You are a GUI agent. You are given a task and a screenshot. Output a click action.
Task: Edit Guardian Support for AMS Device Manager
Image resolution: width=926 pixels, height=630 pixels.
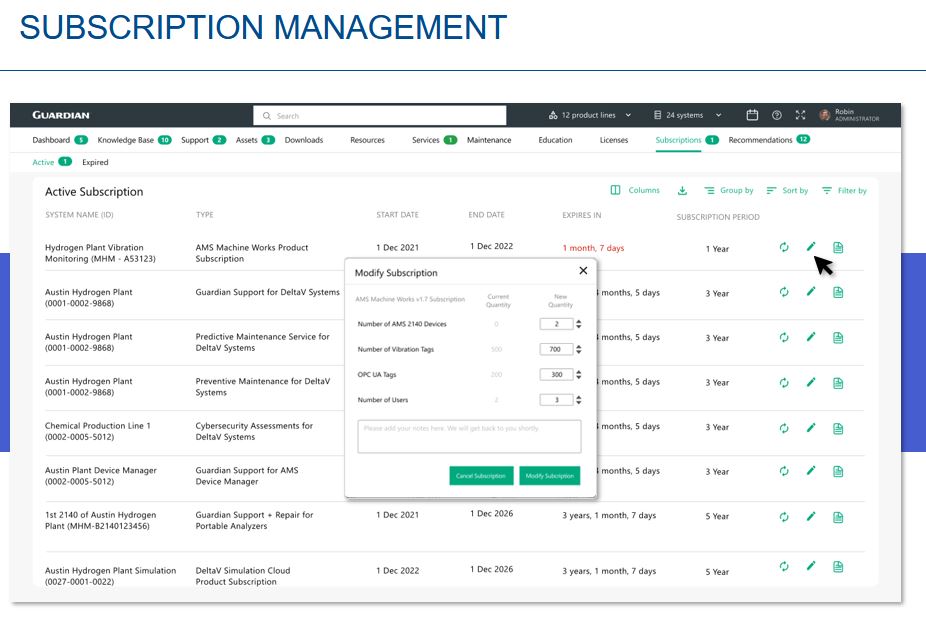pos(811,471)
